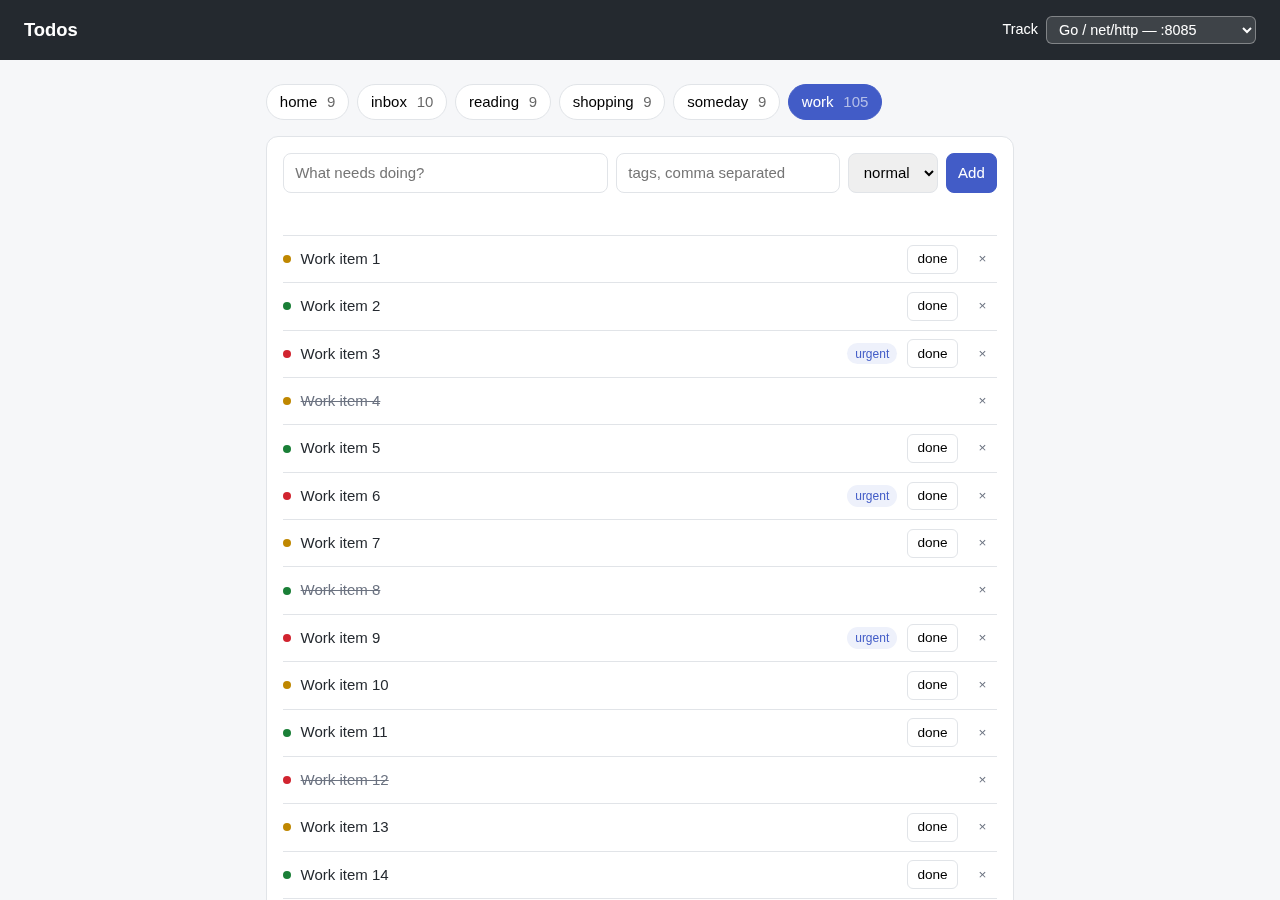The width and height of the screenshot is (1280, 900).
Task: Mark Work item 9 as done
Action: (x=932, y=638)
